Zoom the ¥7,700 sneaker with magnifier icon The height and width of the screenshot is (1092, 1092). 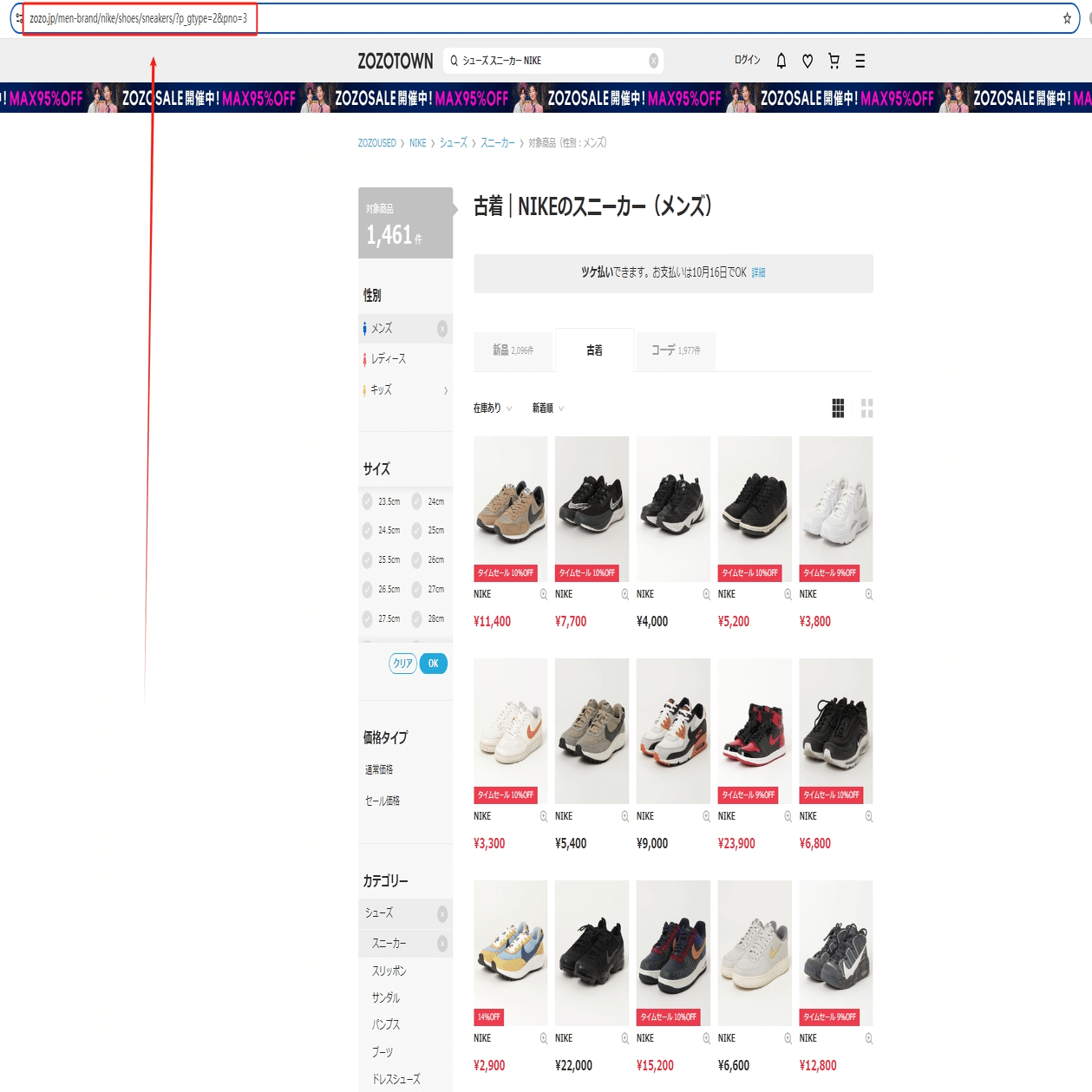pos(624,594)
